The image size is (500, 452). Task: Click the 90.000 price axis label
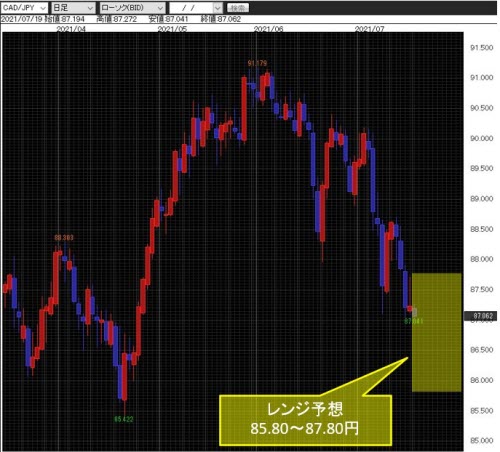[x=481, y=138]
